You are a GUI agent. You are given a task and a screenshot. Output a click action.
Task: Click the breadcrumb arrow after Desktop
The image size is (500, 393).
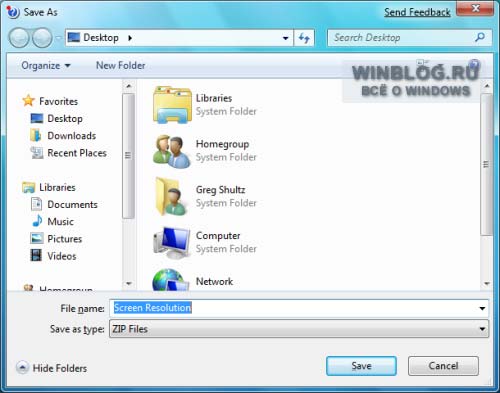(x=130, y=38)
